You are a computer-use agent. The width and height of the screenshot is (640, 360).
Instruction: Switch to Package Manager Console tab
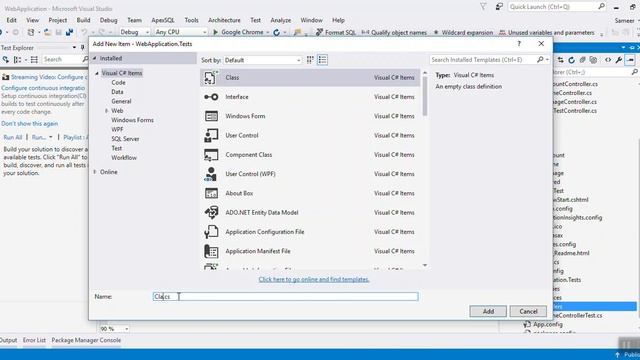86,340
